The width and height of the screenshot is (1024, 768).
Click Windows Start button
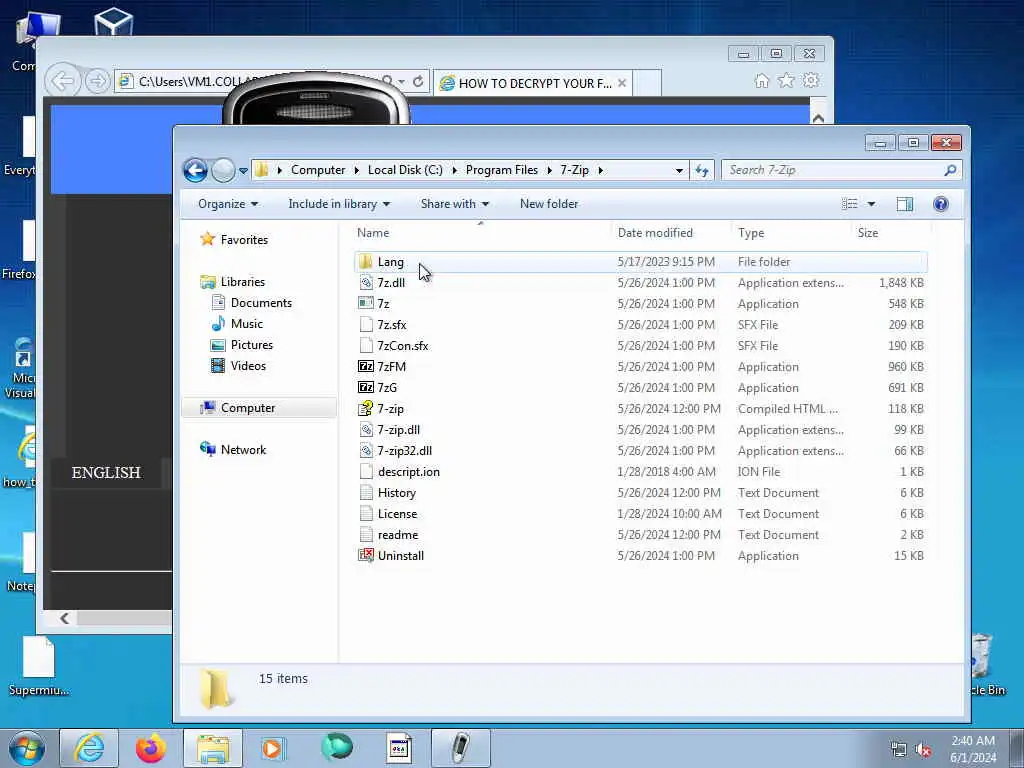tap(27, 748)
